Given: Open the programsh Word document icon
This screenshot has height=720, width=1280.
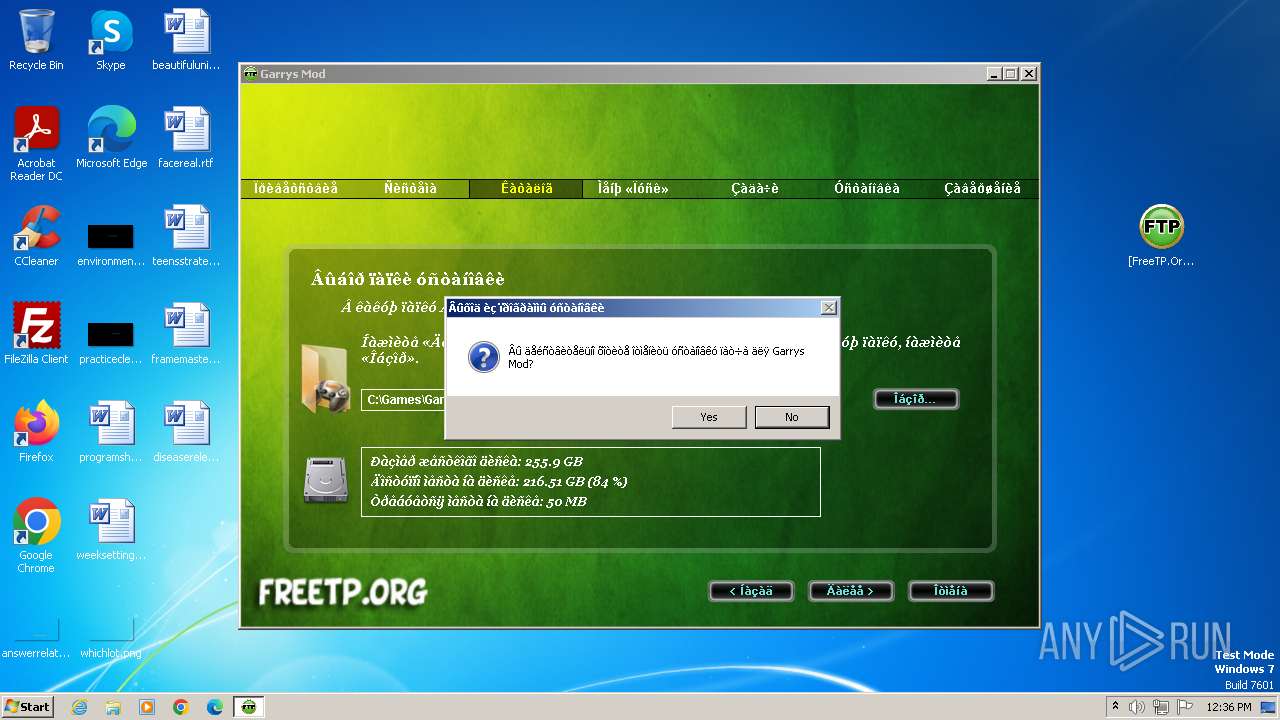Looking at the screenshot, I should [x=111, y=432].
